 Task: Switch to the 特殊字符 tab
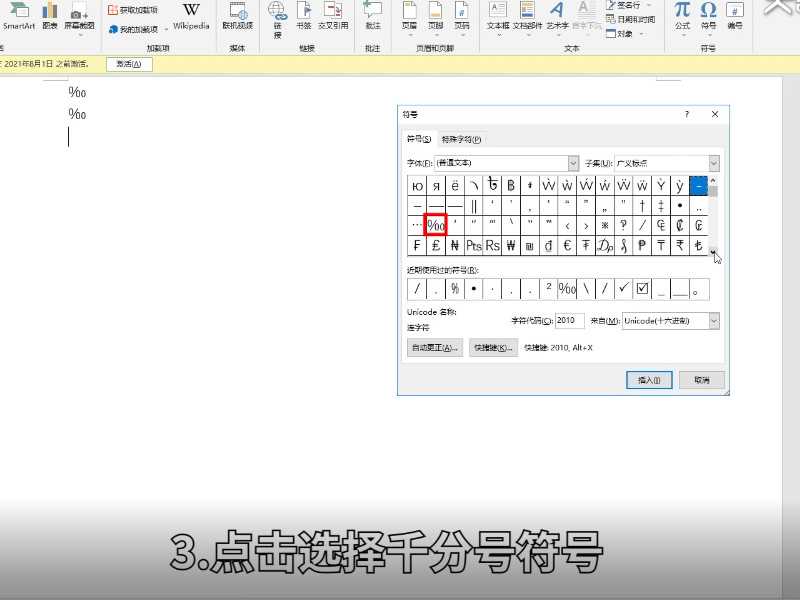(x=461, y=140)
